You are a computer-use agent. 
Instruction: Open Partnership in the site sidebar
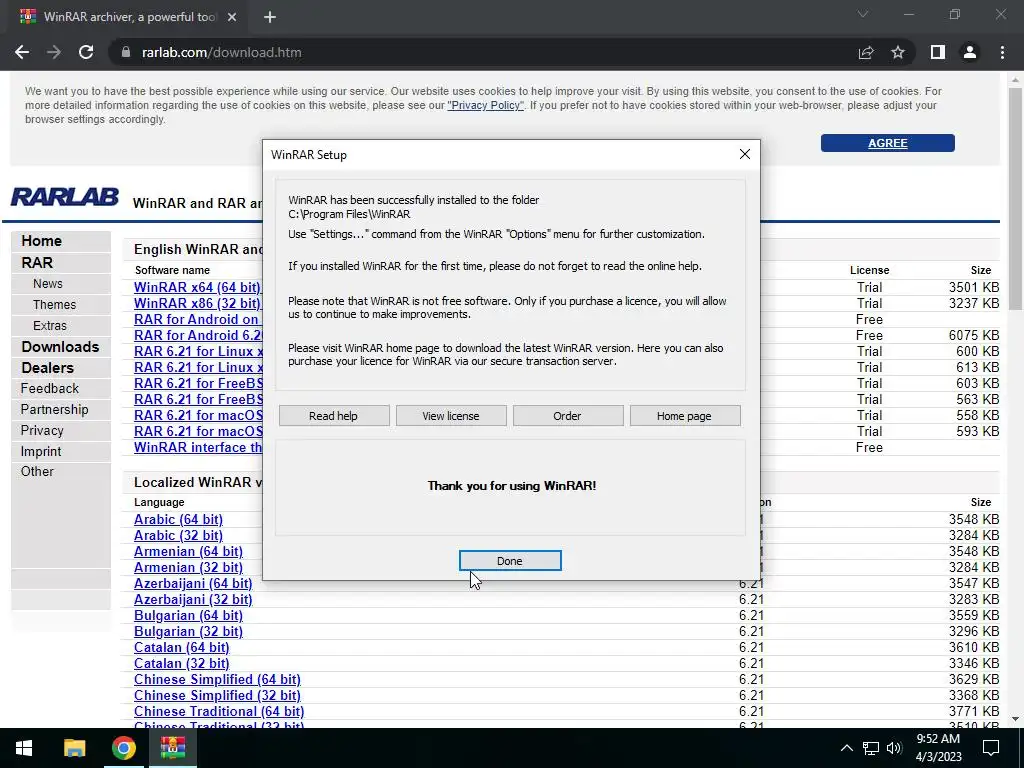[54, 409]
